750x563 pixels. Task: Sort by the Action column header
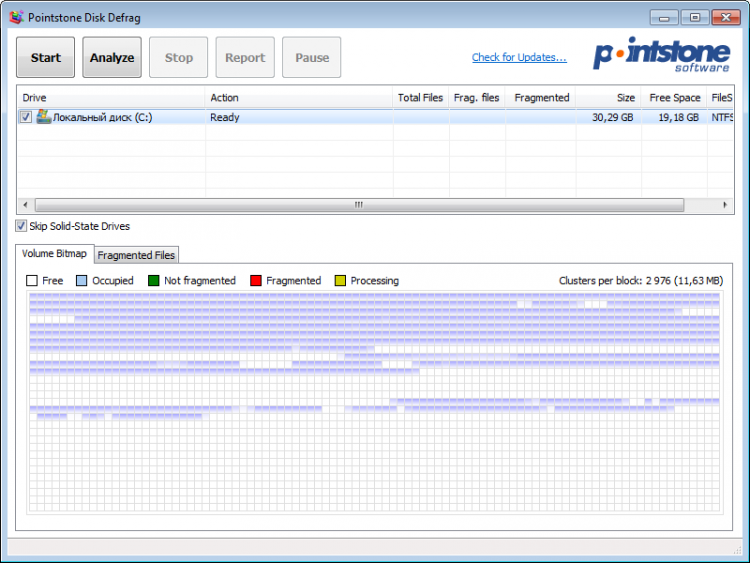click(299, 98)
